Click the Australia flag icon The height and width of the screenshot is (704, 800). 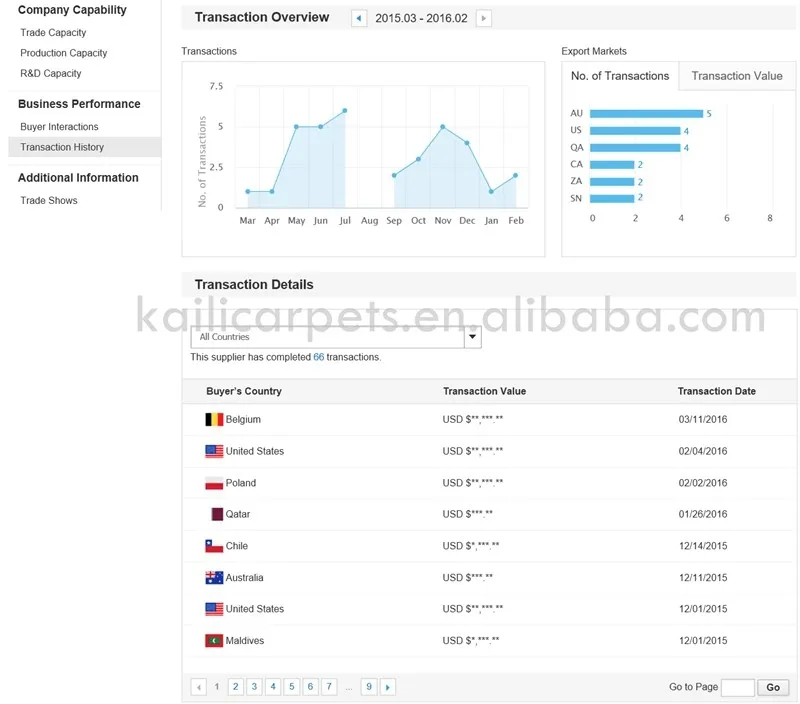click(x=214, y=578)
